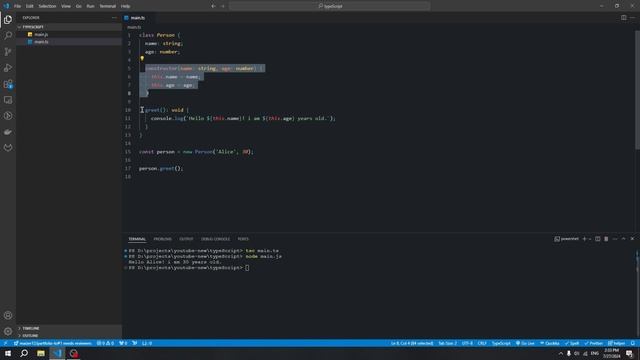Click the powershell terminal label
Screen dimensions: 640x360
click(567, 239)
